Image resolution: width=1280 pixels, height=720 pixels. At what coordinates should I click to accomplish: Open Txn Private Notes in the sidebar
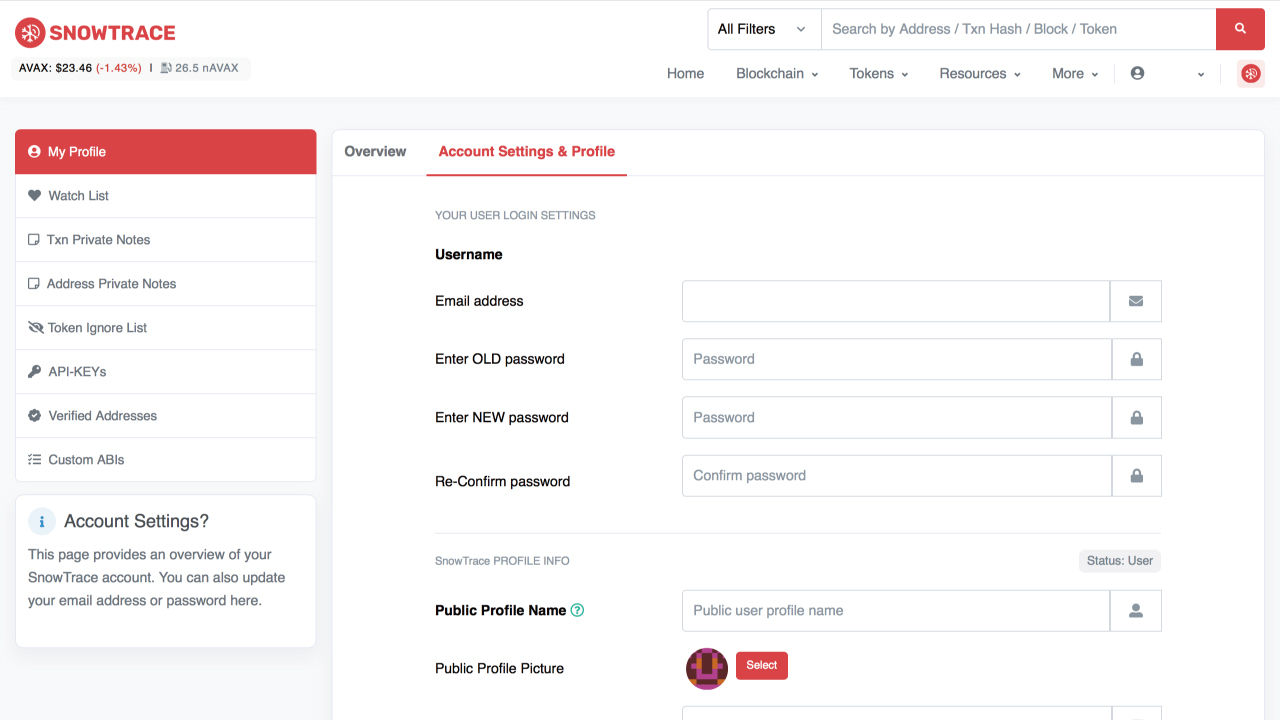(x=166, y=240)
